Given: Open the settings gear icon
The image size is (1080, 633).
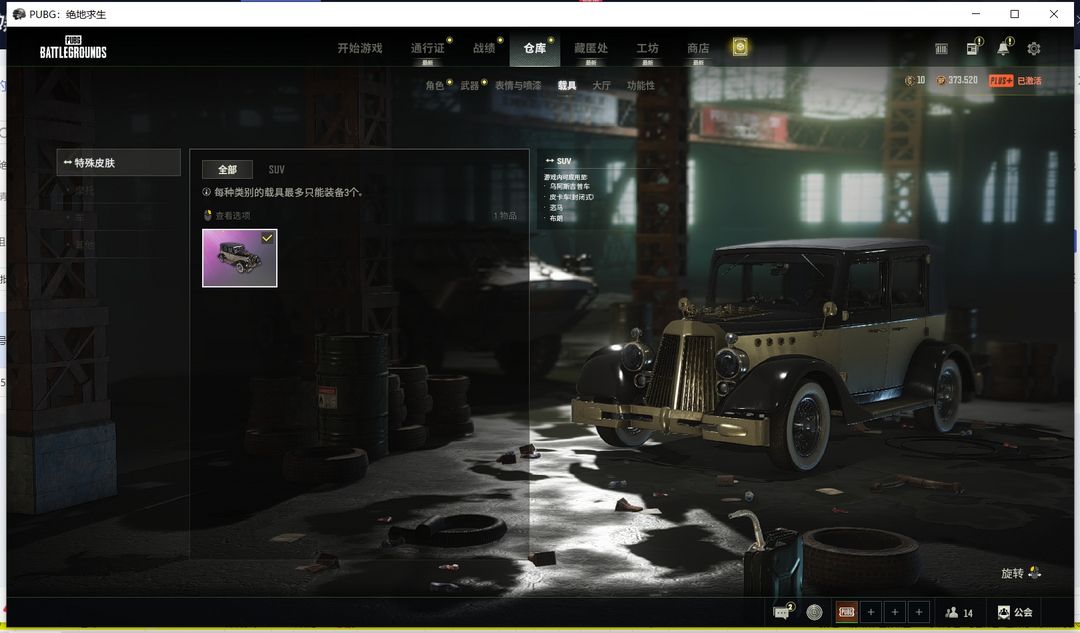Looking at the screenshot, I should tap(1034, 49).
